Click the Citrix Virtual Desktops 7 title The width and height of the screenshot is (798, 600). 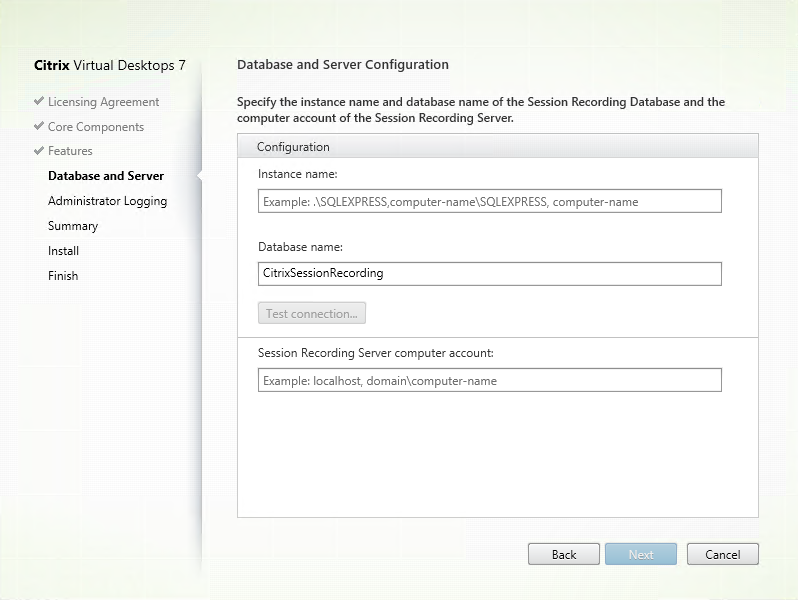(110, 66)
